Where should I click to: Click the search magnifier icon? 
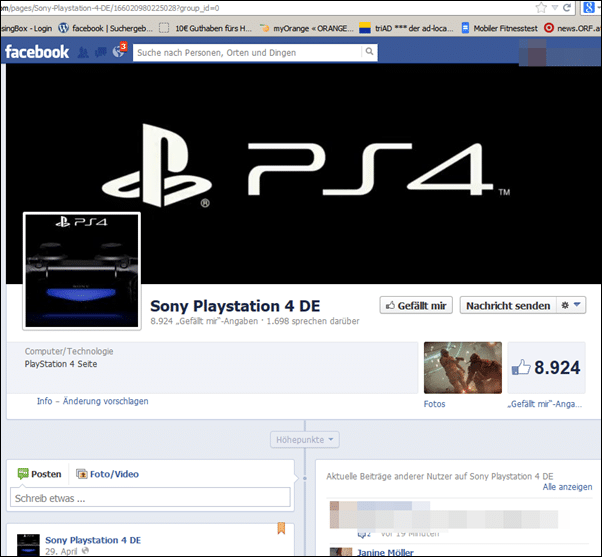point(369,51)
